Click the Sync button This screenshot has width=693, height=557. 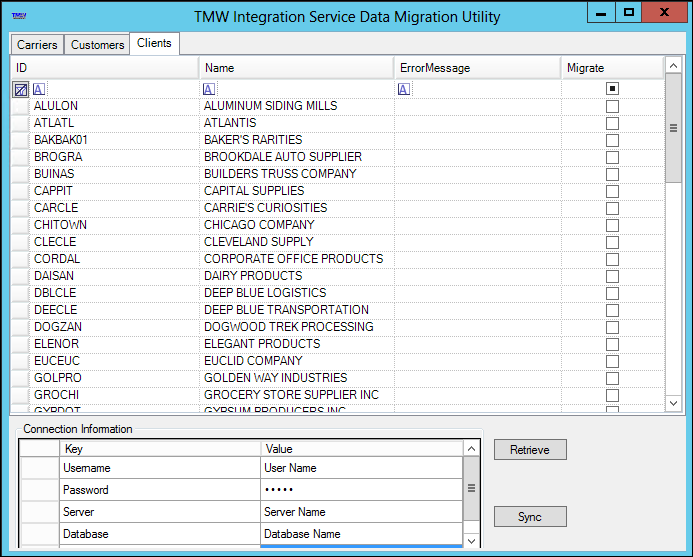click(530, 517)
